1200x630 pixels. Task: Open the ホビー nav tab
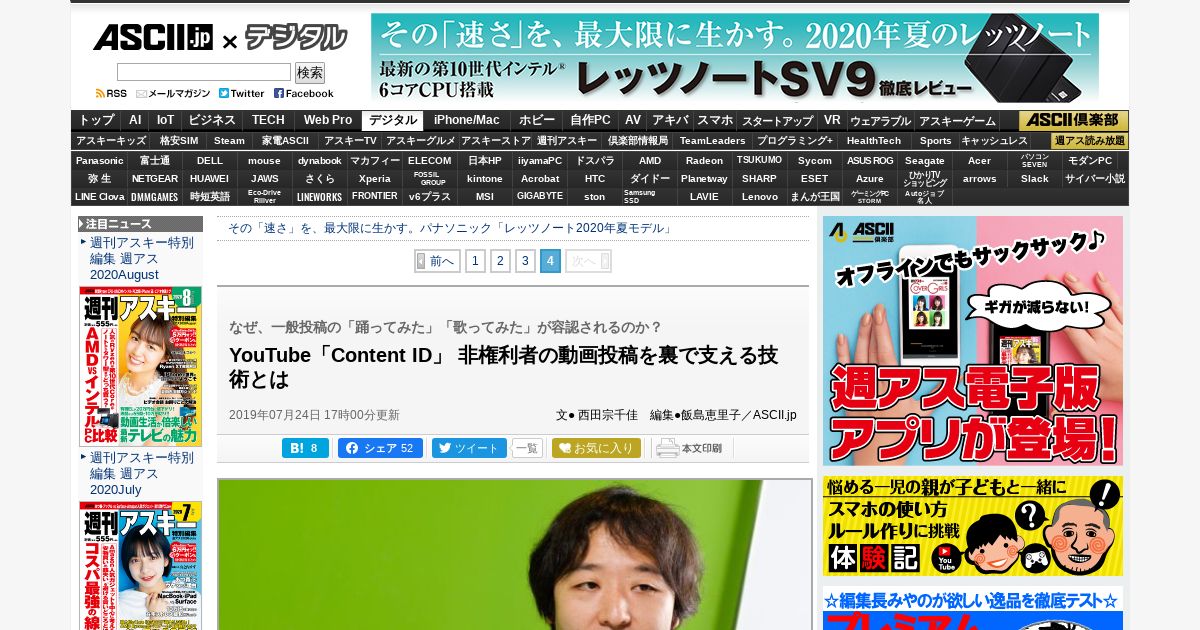tap(536, 120)
